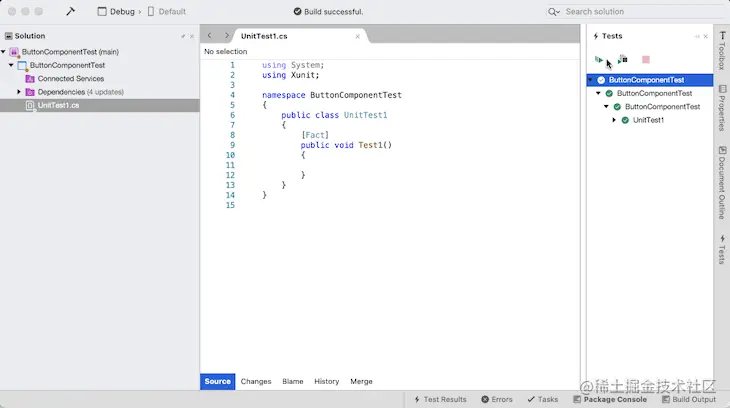
Task: Click 'using Xunit;' on line 2
Action: click(x=291, y=75)
